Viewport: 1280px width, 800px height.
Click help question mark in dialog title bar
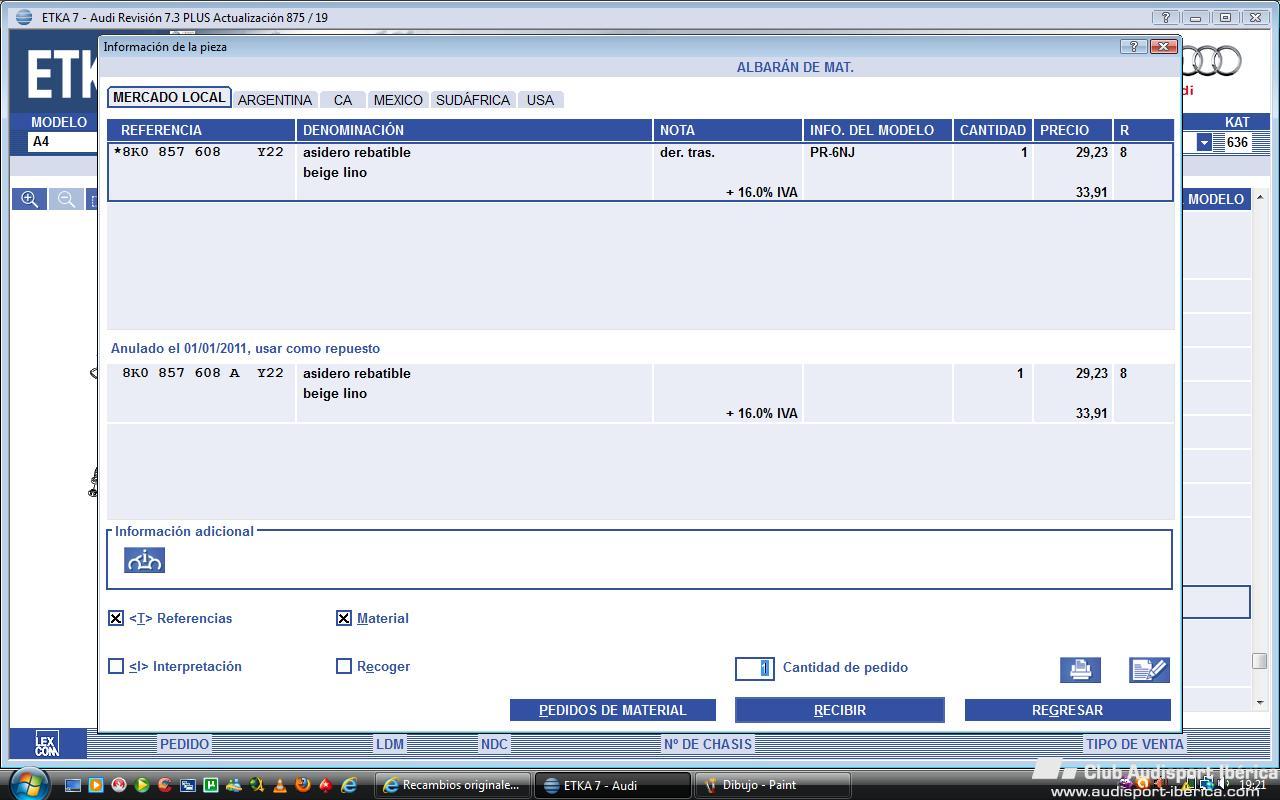1133,46
